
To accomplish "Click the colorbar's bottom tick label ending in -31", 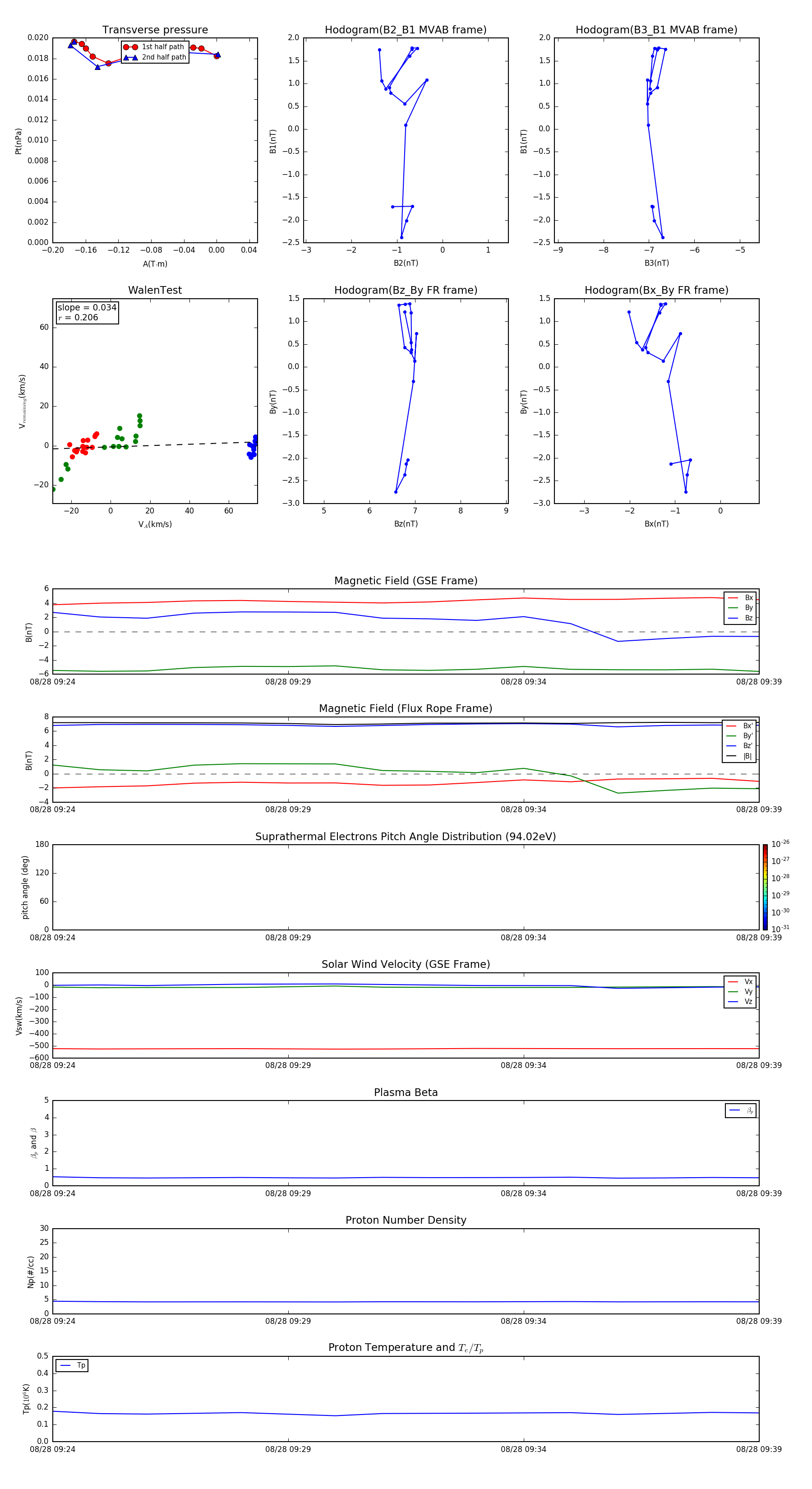I will (x=780, y=929).
